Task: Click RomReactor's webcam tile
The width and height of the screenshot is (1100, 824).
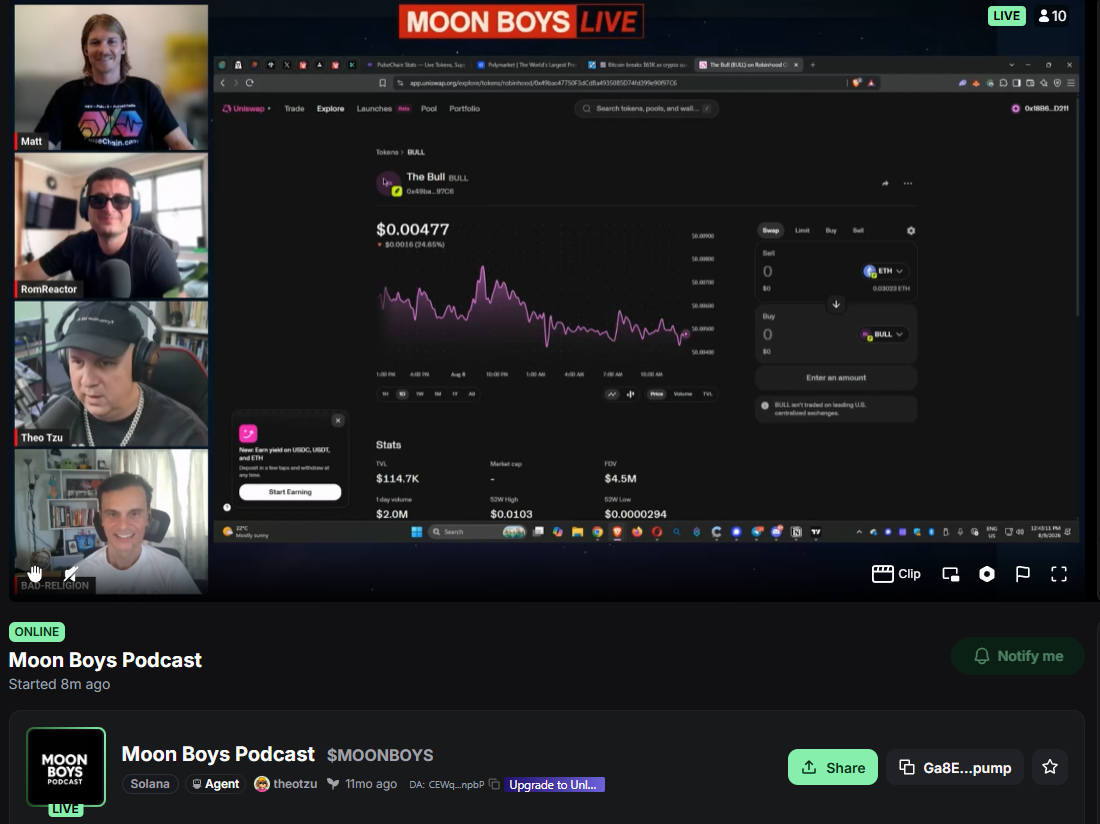Action: point(111,226)
